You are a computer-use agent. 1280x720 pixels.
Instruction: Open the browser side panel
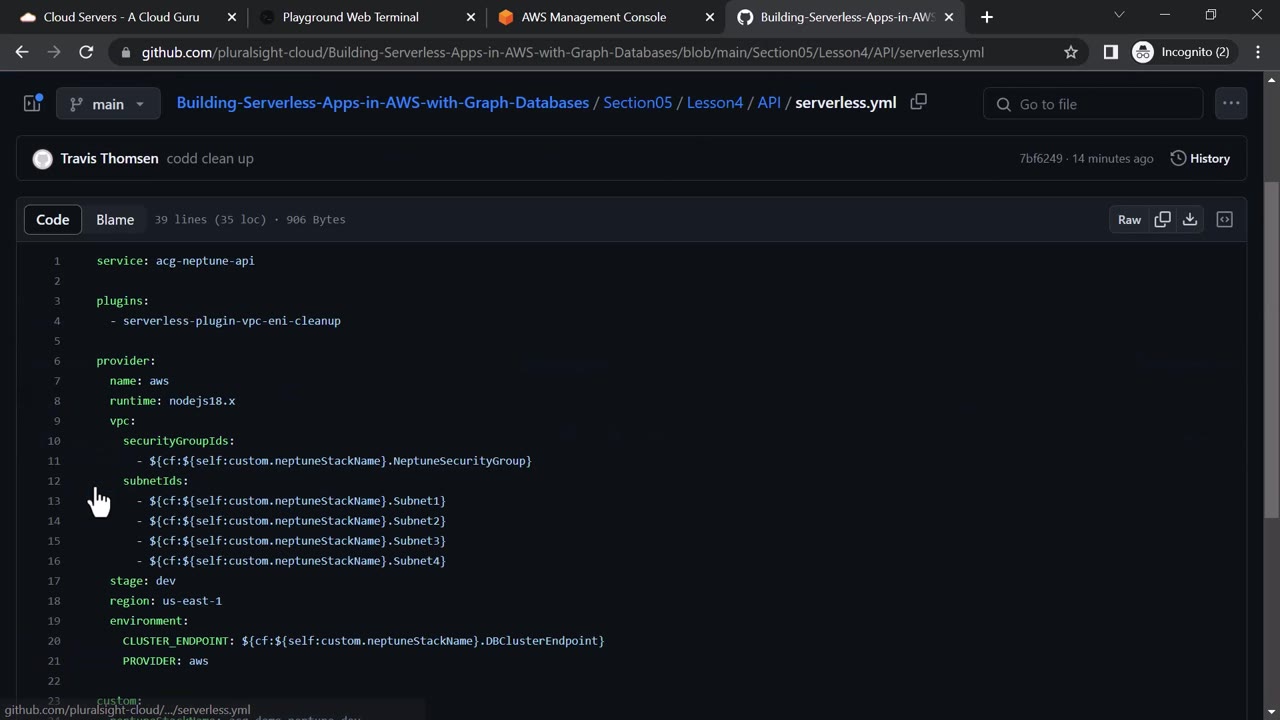(1110, 52)
